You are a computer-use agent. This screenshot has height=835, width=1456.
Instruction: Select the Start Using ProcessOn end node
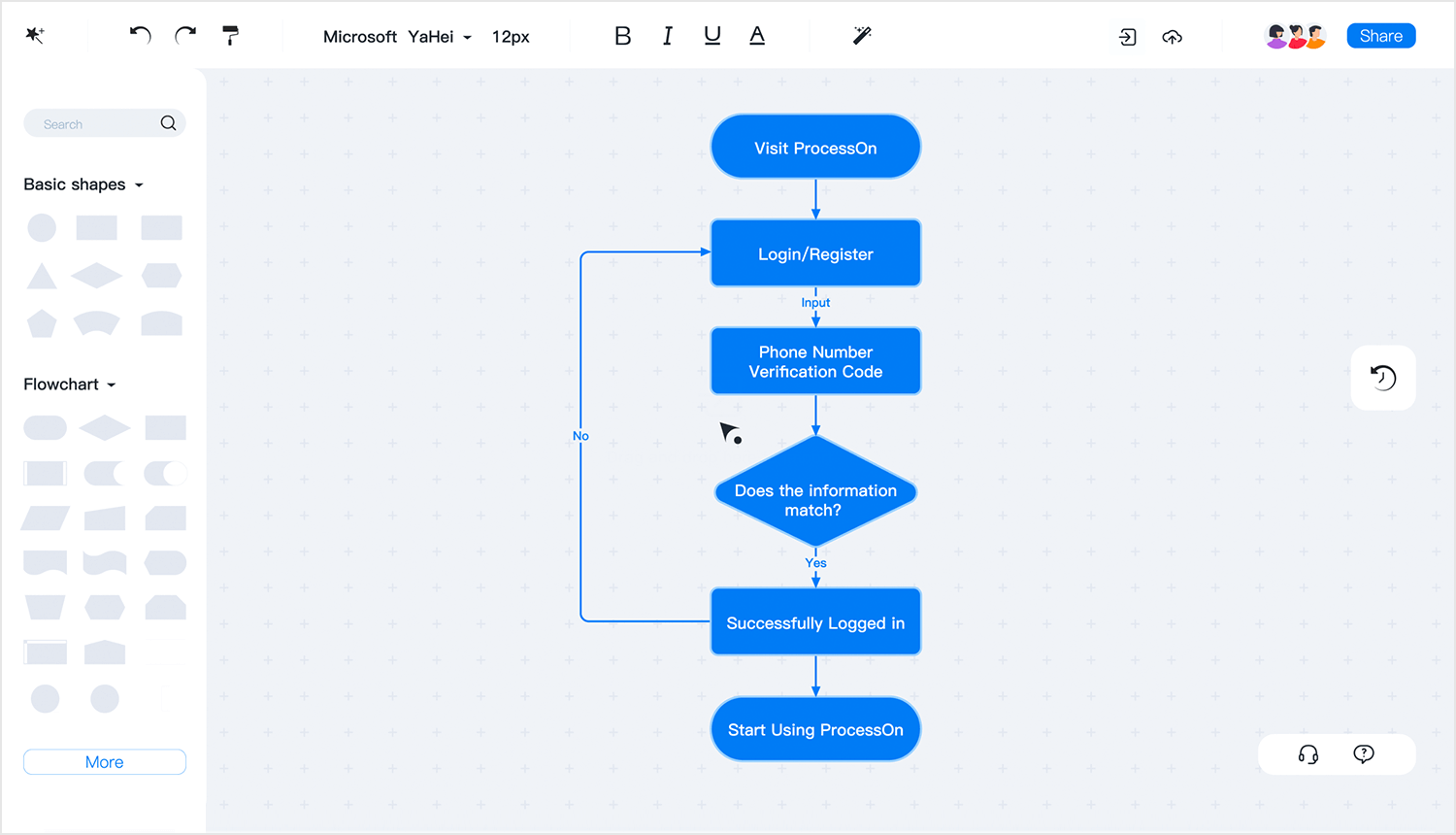coord(816,729)
